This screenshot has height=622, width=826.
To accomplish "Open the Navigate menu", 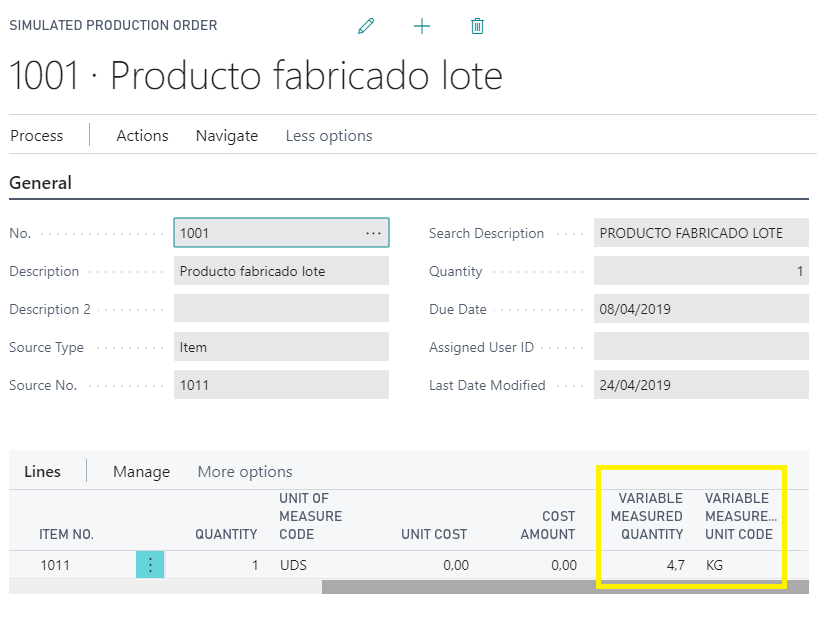I will coord(227,135).
